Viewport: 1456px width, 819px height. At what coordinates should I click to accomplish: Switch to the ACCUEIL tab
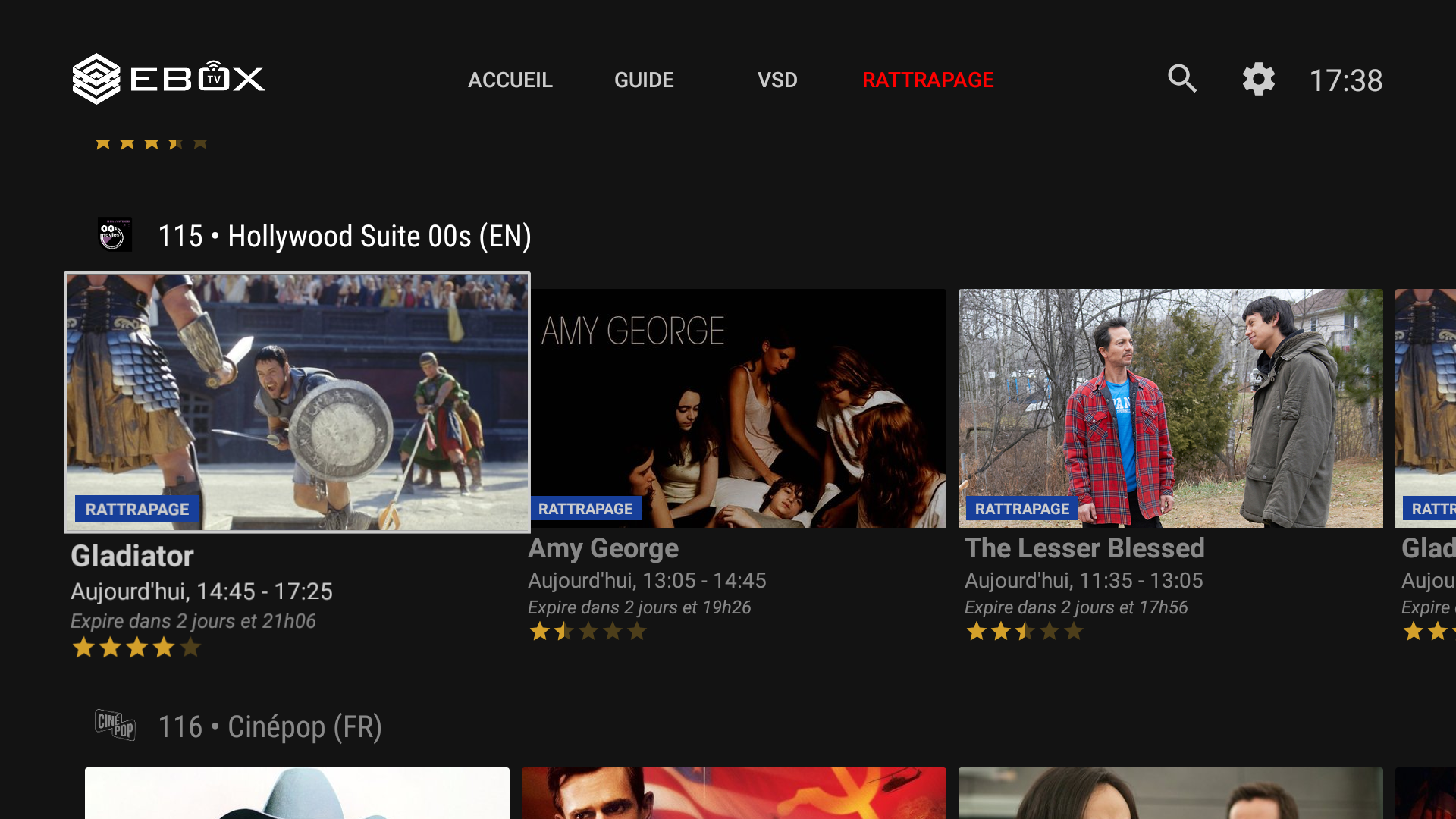510,80
